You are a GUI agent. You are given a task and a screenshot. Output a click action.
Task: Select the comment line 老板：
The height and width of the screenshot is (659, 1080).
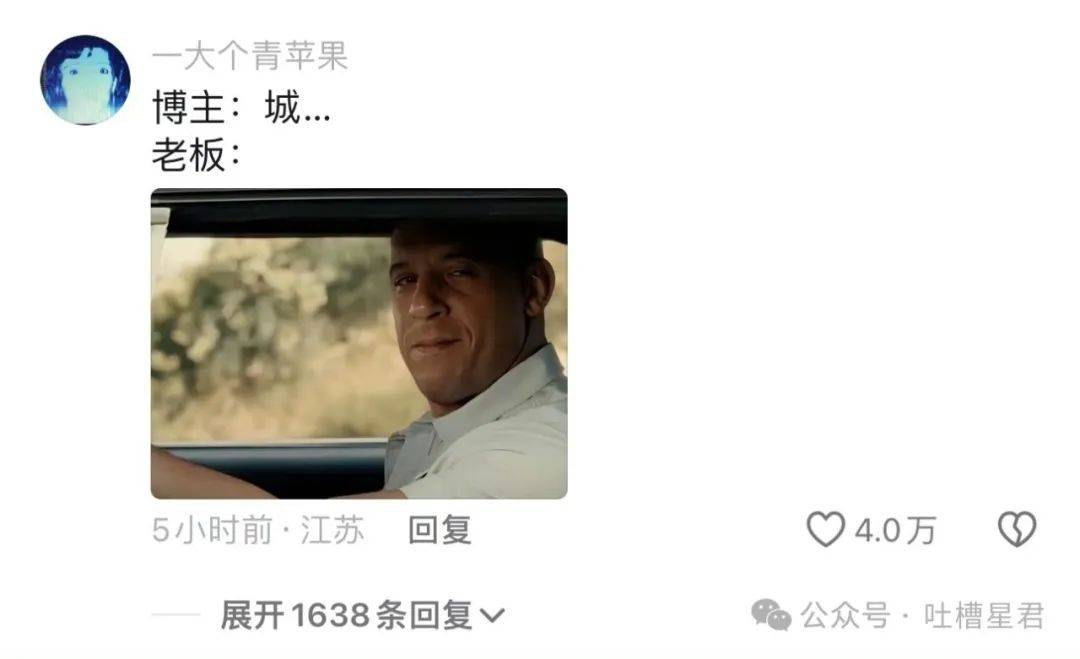pyautogui.click(x=197, y=154)
